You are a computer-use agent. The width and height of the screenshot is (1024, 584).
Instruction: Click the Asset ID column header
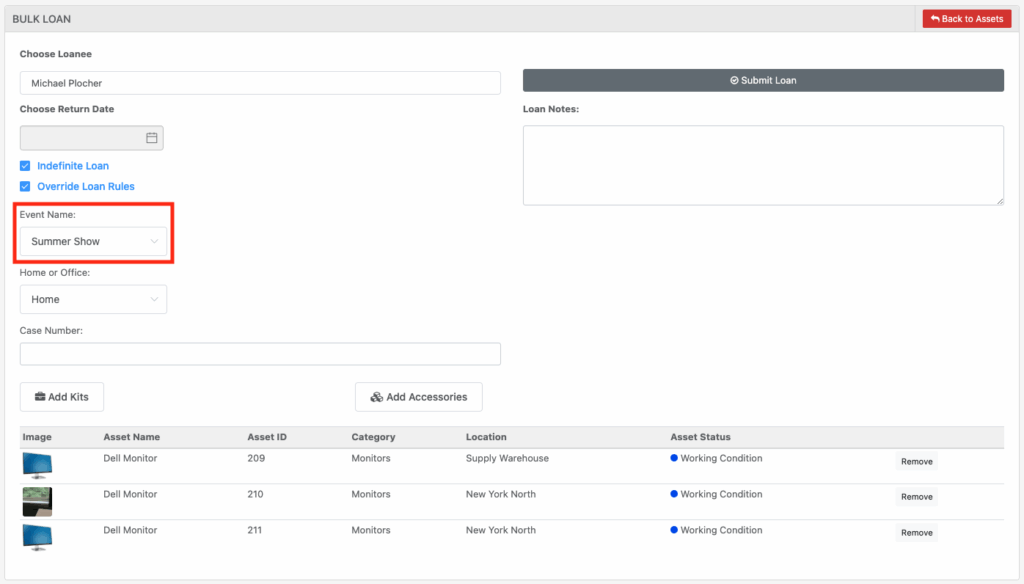pos(267,437)
